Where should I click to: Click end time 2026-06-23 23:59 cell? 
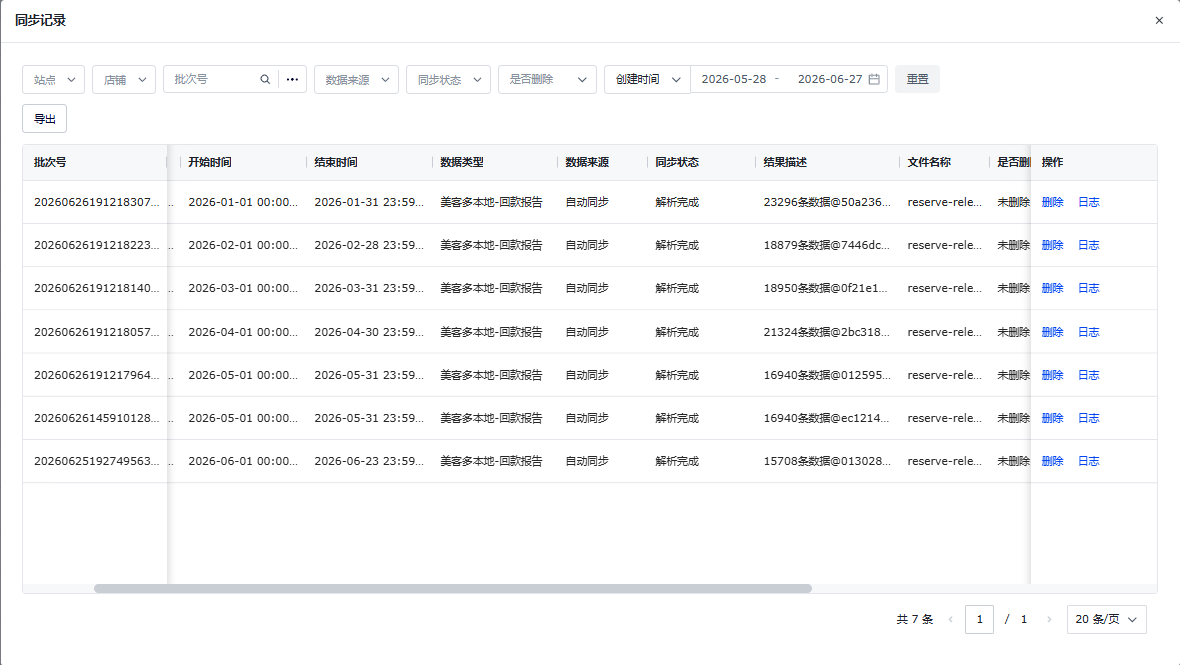(369, 461)
